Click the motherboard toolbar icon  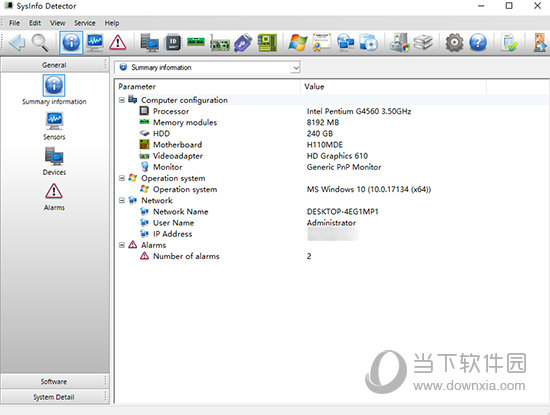pyautogui.click(x=267, y=43)
